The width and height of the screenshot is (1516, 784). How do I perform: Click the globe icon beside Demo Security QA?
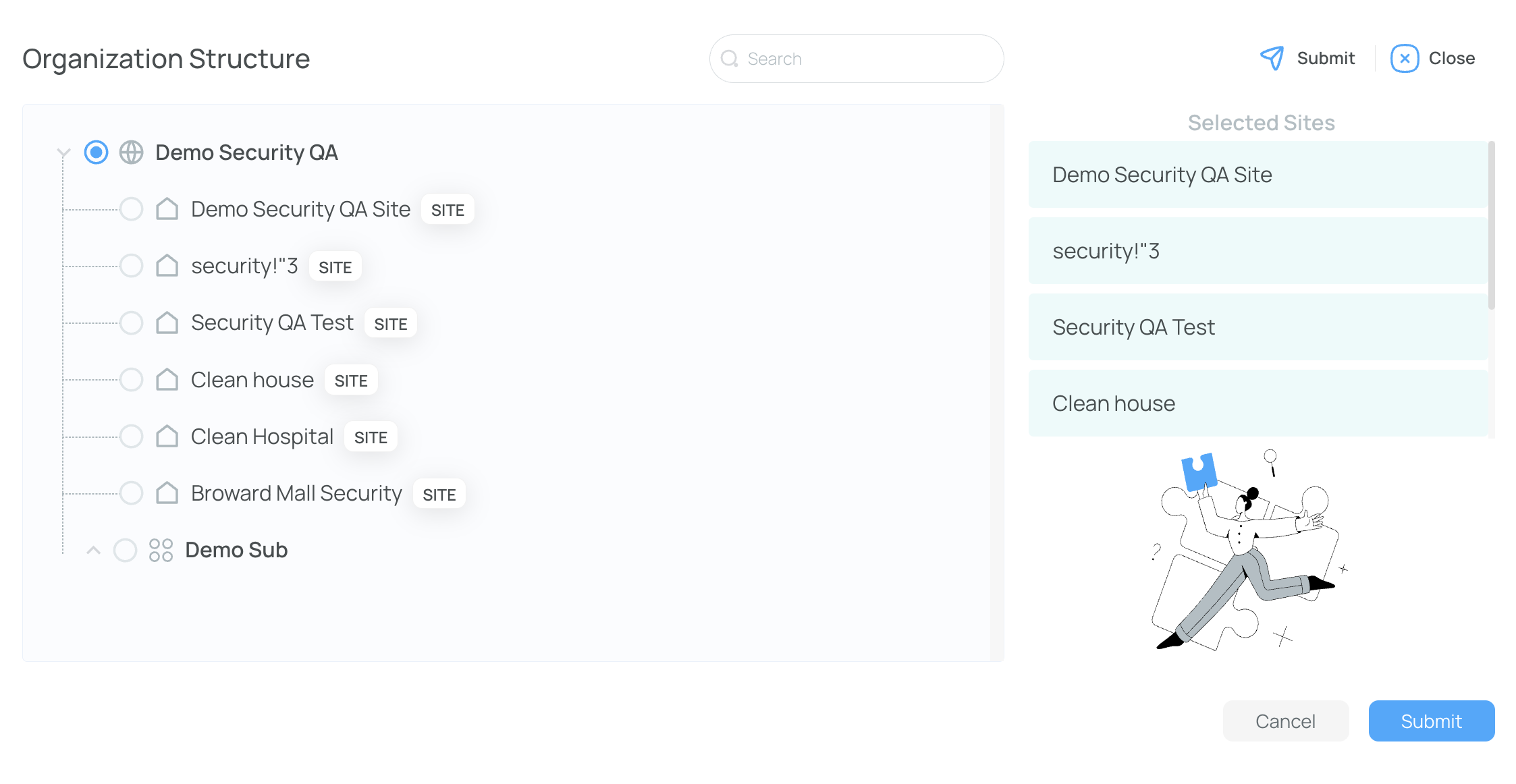(x=131, y=152)
